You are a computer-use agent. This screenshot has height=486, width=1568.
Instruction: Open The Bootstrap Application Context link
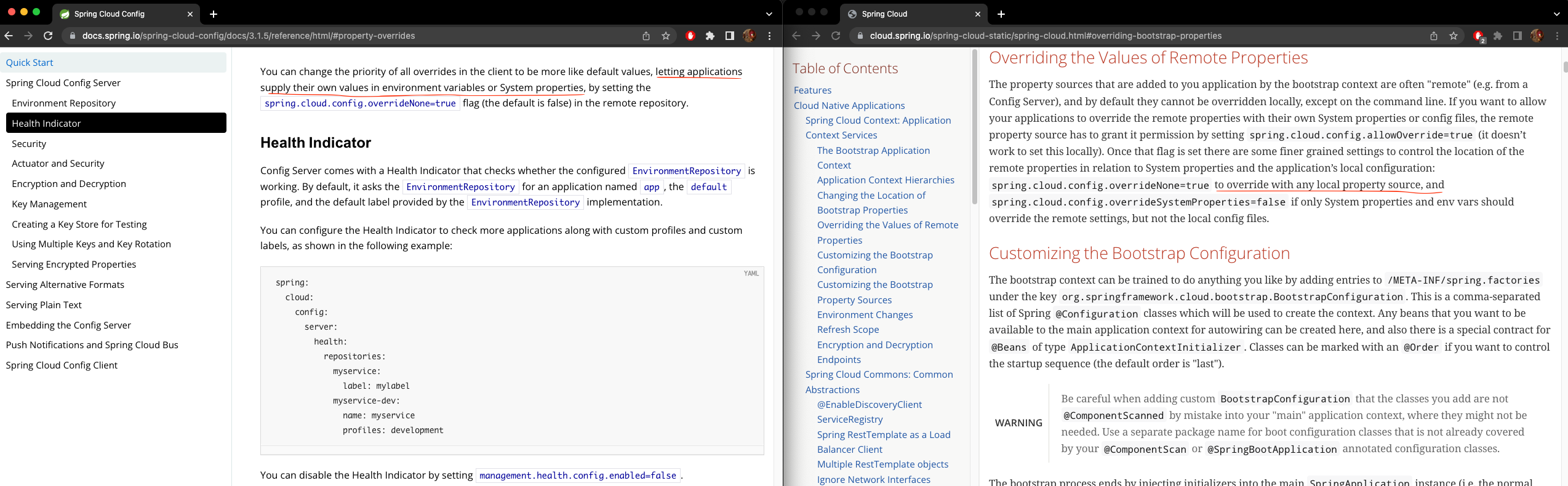[x=873, y=157]
